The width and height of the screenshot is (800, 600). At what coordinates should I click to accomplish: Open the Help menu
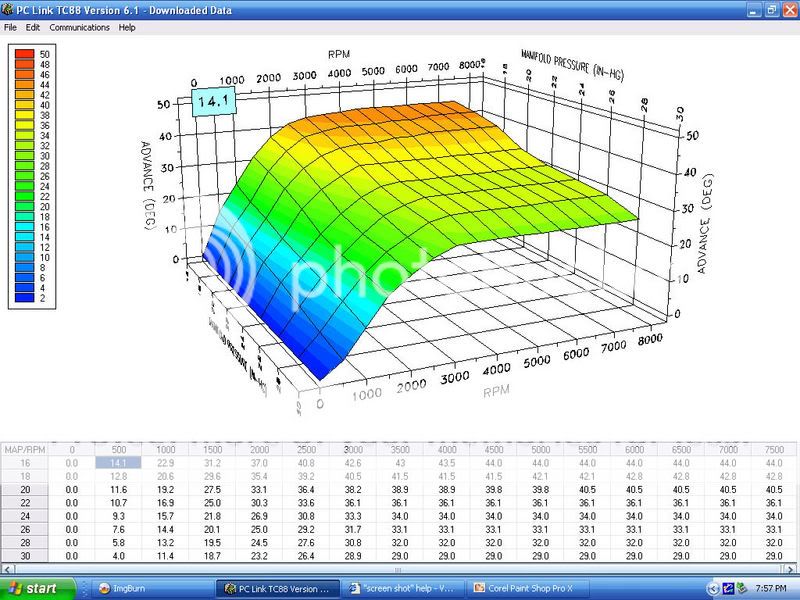(x=127, y=28)
